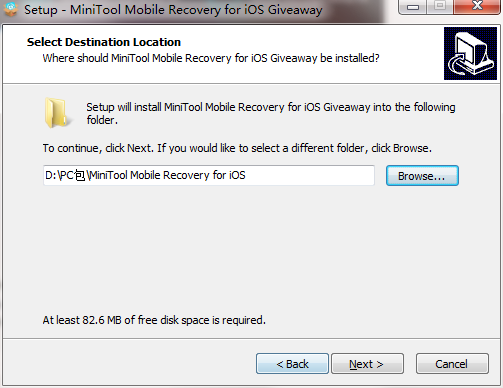Screen dimensions: 503x388
Task: Cancel the installation setup
Action: click(452, 364)
